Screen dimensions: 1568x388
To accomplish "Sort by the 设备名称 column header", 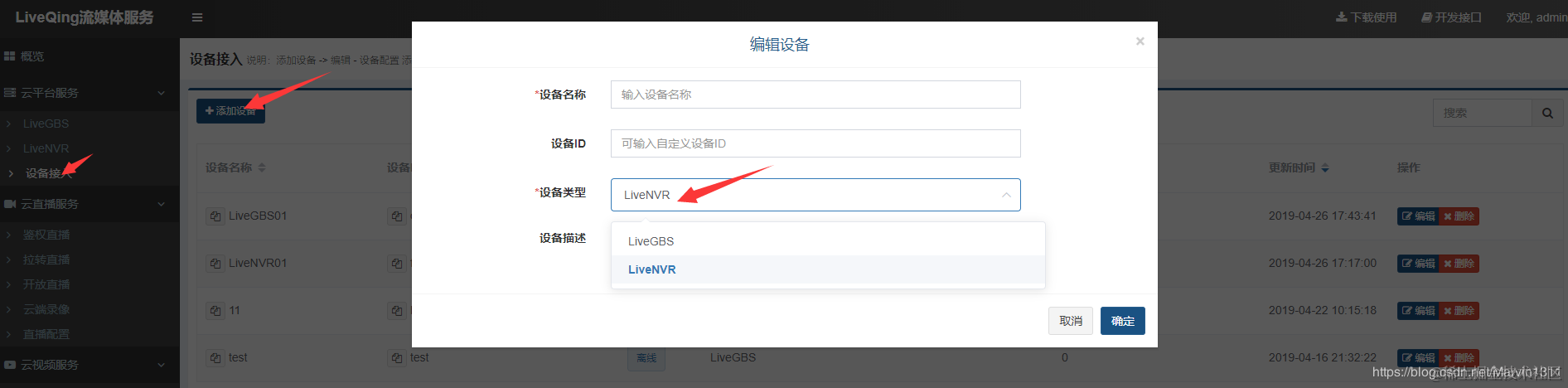I will (x=235, y=167).
